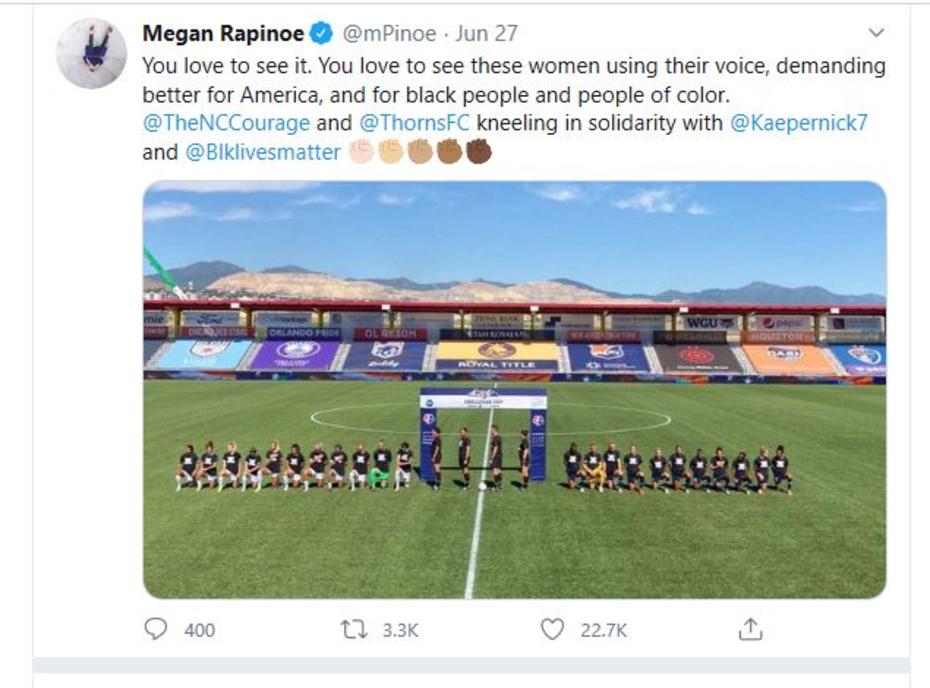Open the @Blklivesmatter mention

263,153
